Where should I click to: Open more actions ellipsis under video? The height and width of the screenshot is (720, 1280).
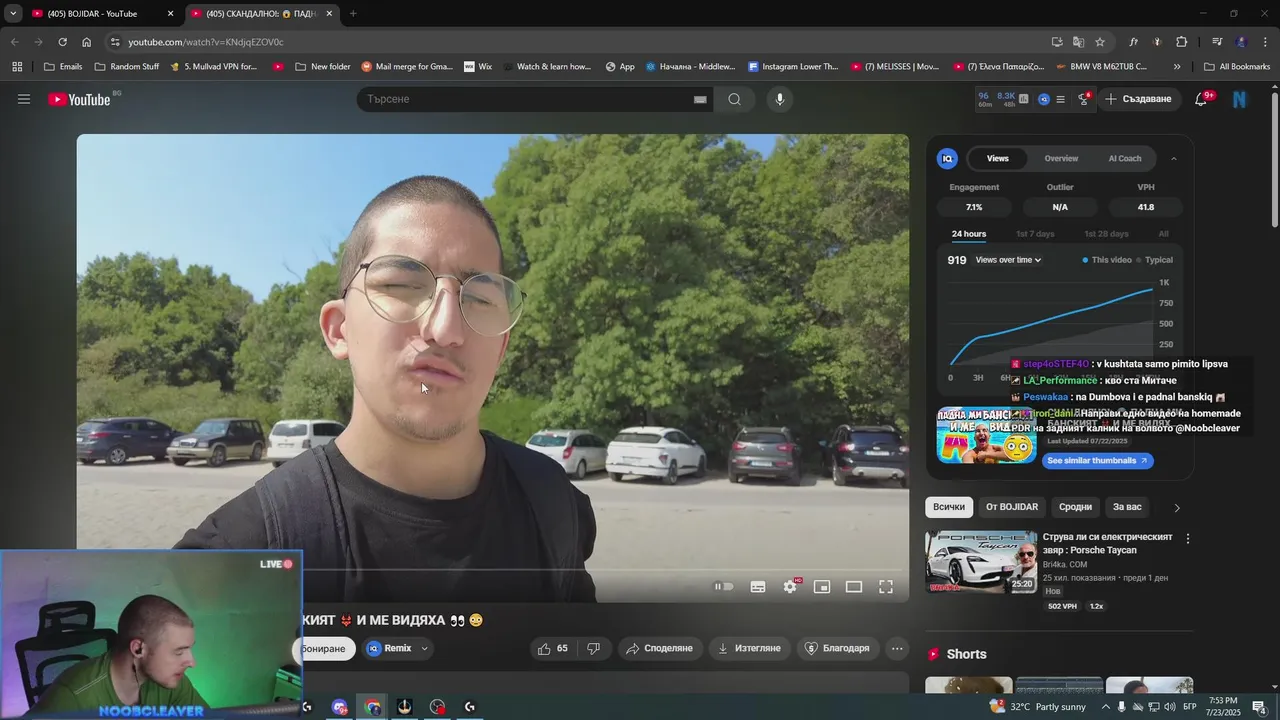897,648
